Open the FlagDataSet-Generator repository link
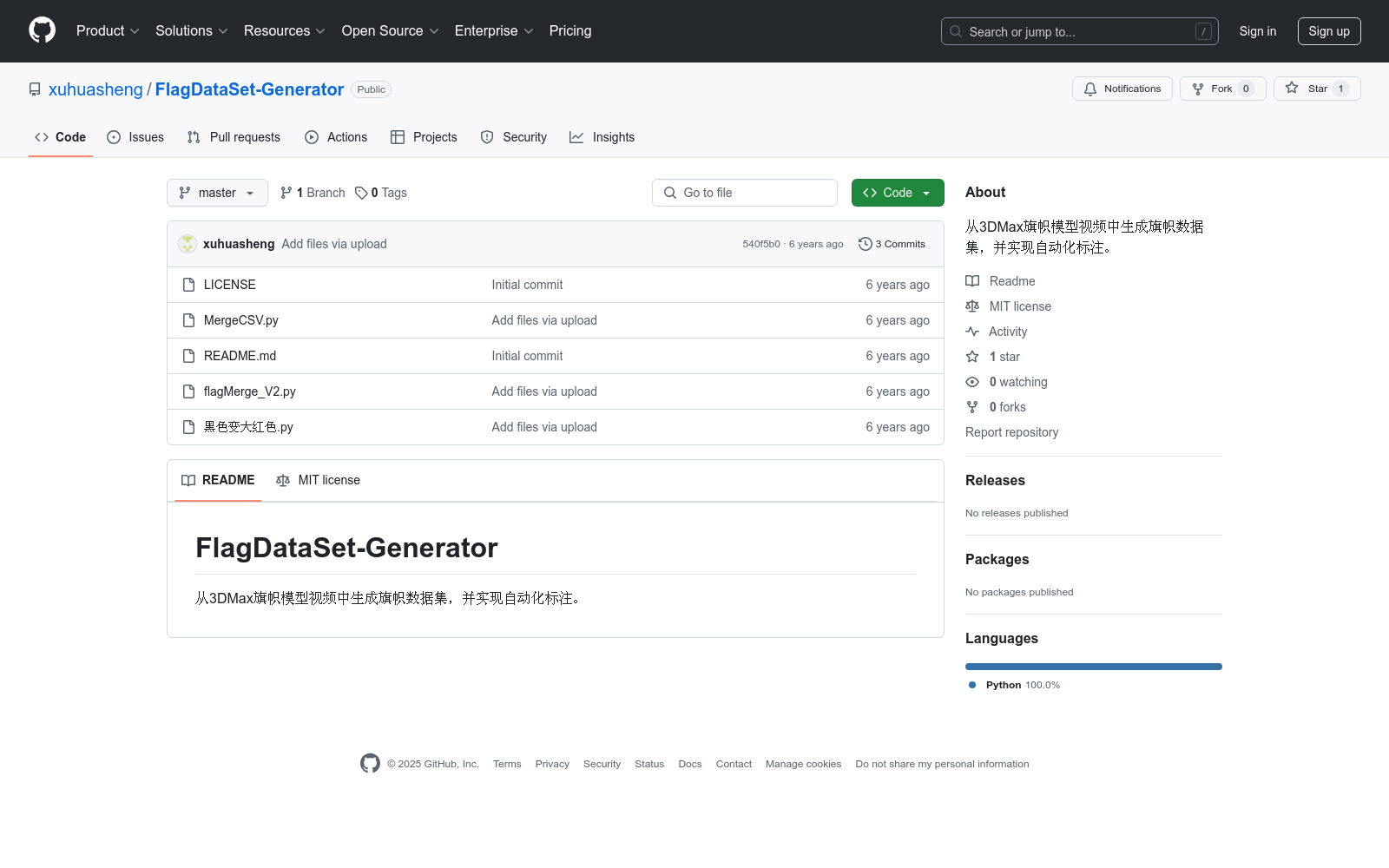Screen dimensions: 1389x868 coord(249,89)
